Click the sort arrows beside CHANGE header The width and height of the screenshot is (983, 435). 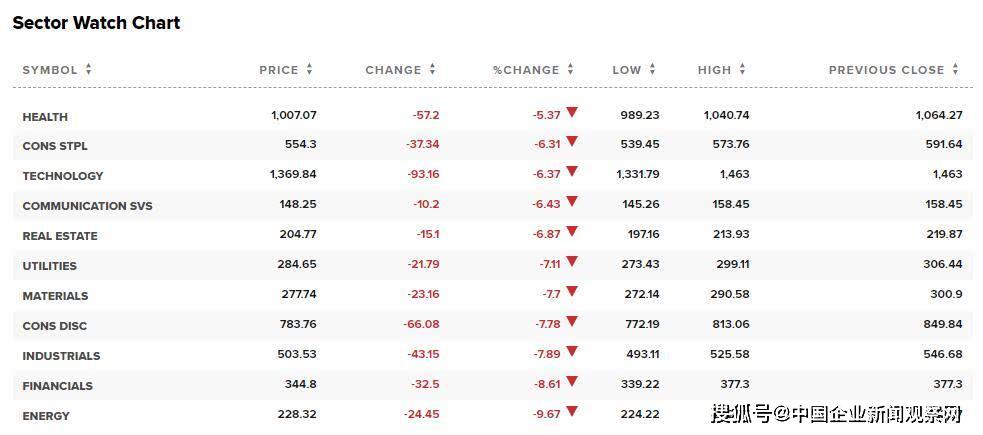[432, 69]
